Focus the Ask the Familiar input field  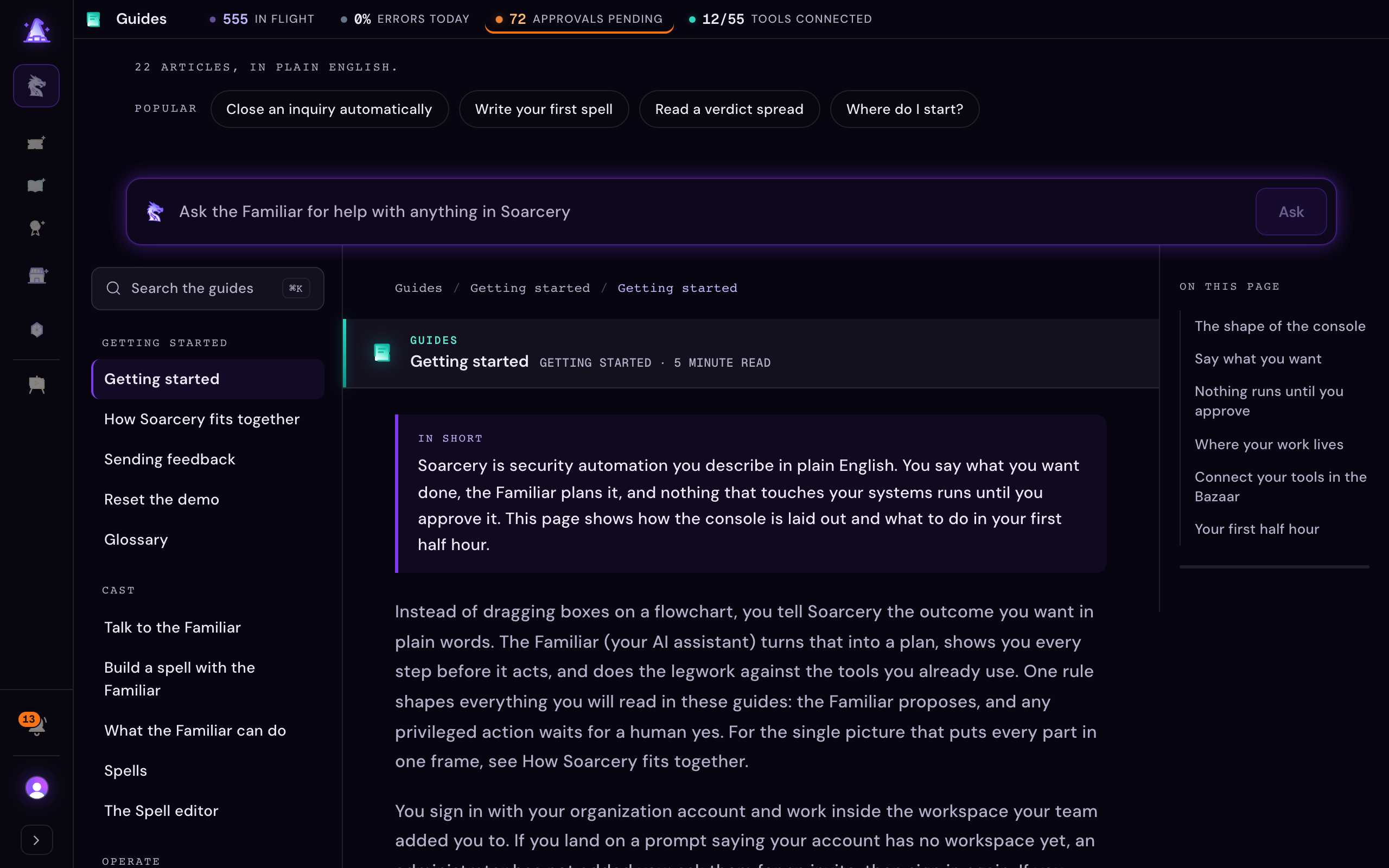tap(712, 212)
